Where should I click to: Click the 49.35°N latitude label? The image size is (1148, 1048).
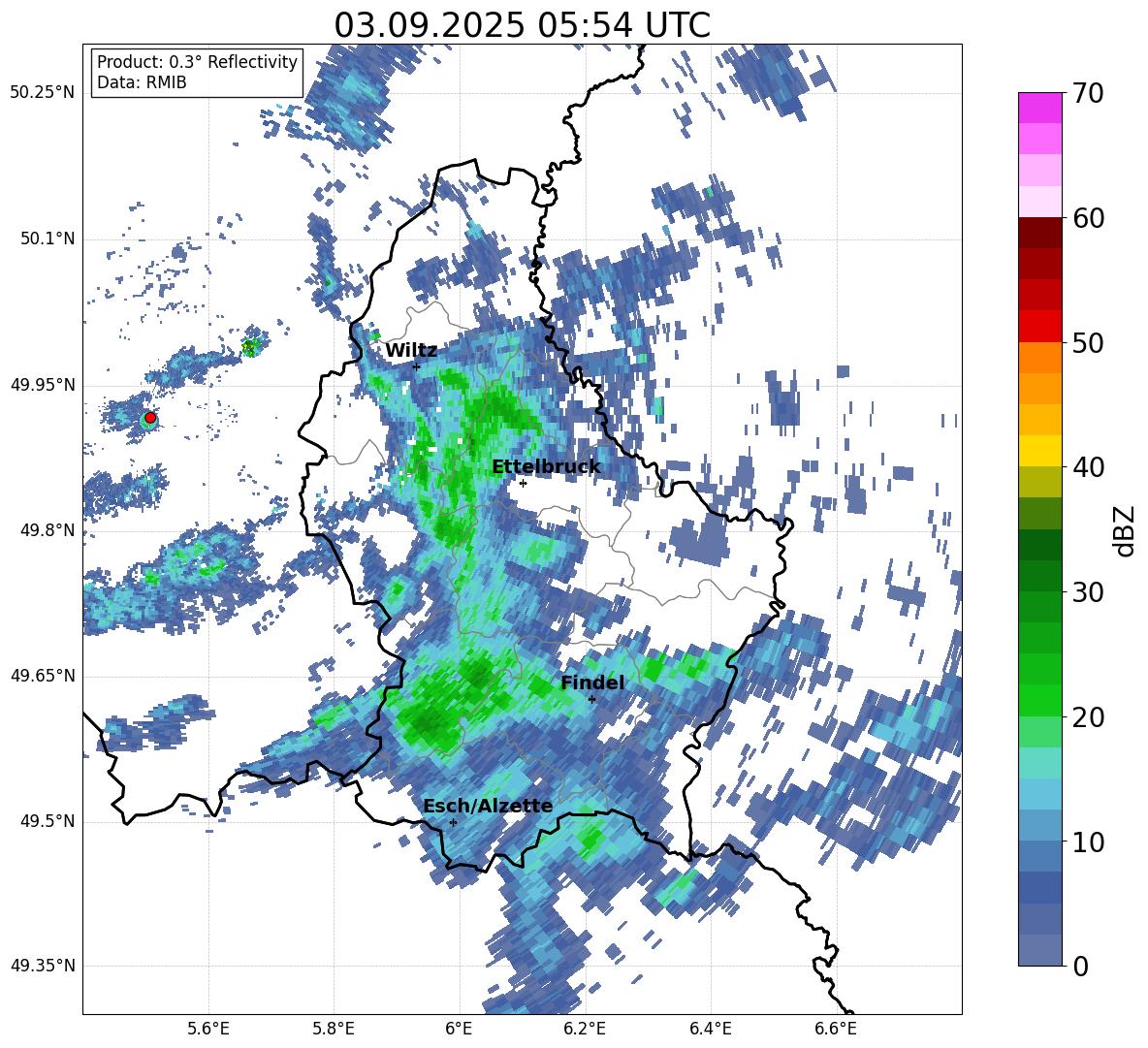(43, 966)
